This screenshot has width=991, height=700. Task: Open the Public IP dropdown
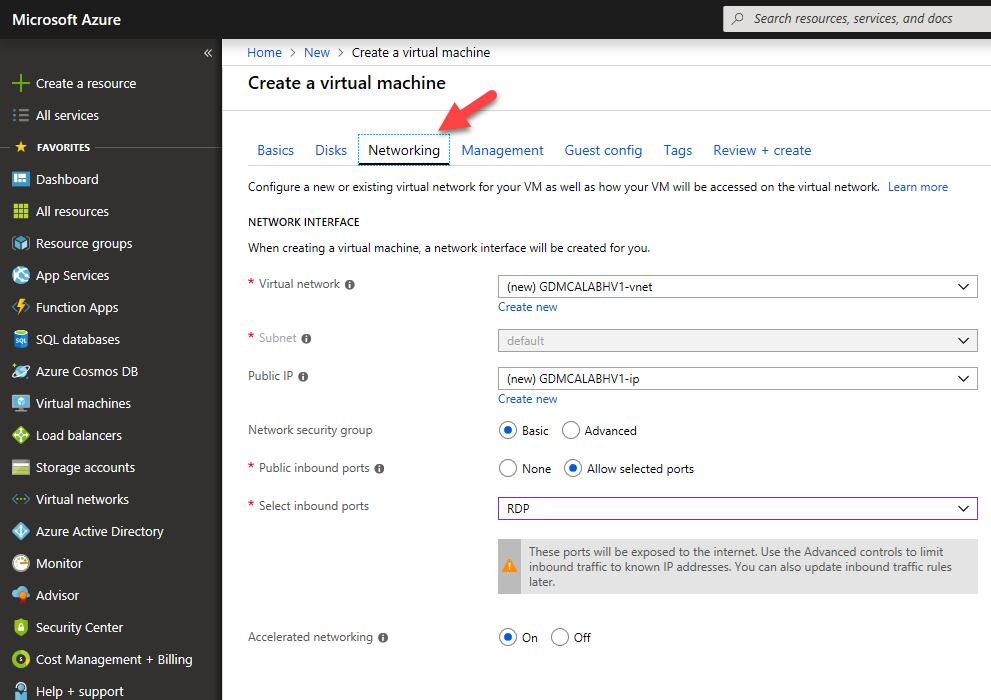[x=738, y=378]
